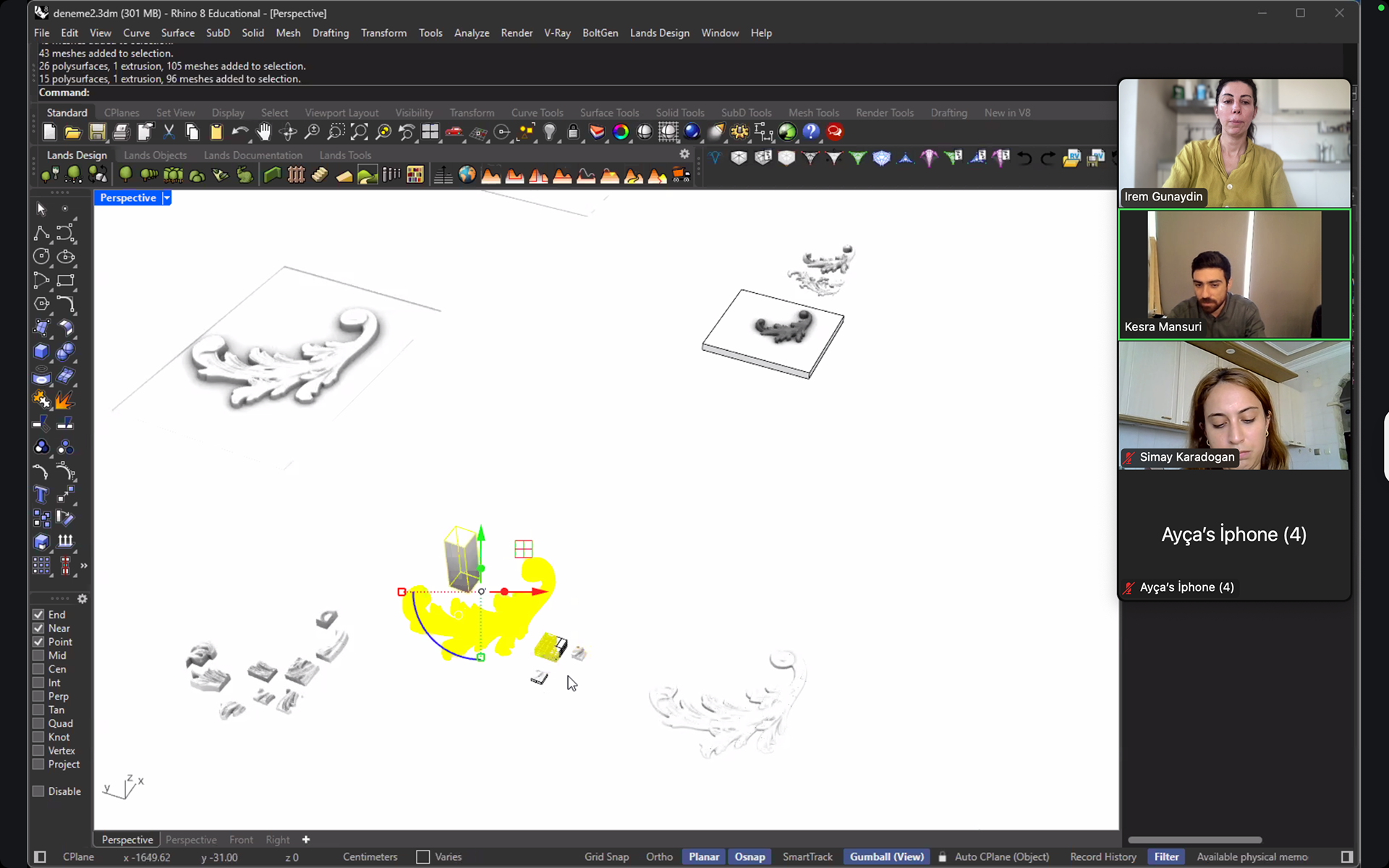Switch to the Lands Objects tab

coord(155,155)
